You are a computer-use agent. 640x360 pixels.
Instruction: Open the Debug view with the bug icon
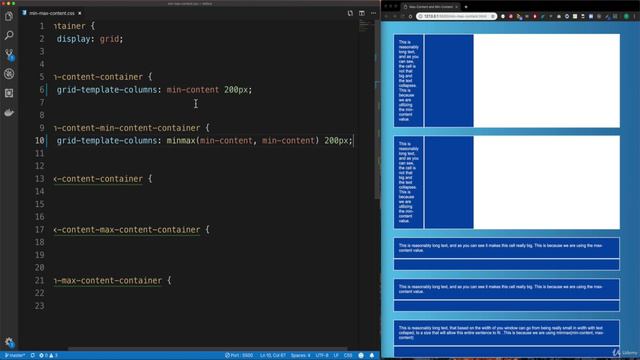[x=9, y=74]
